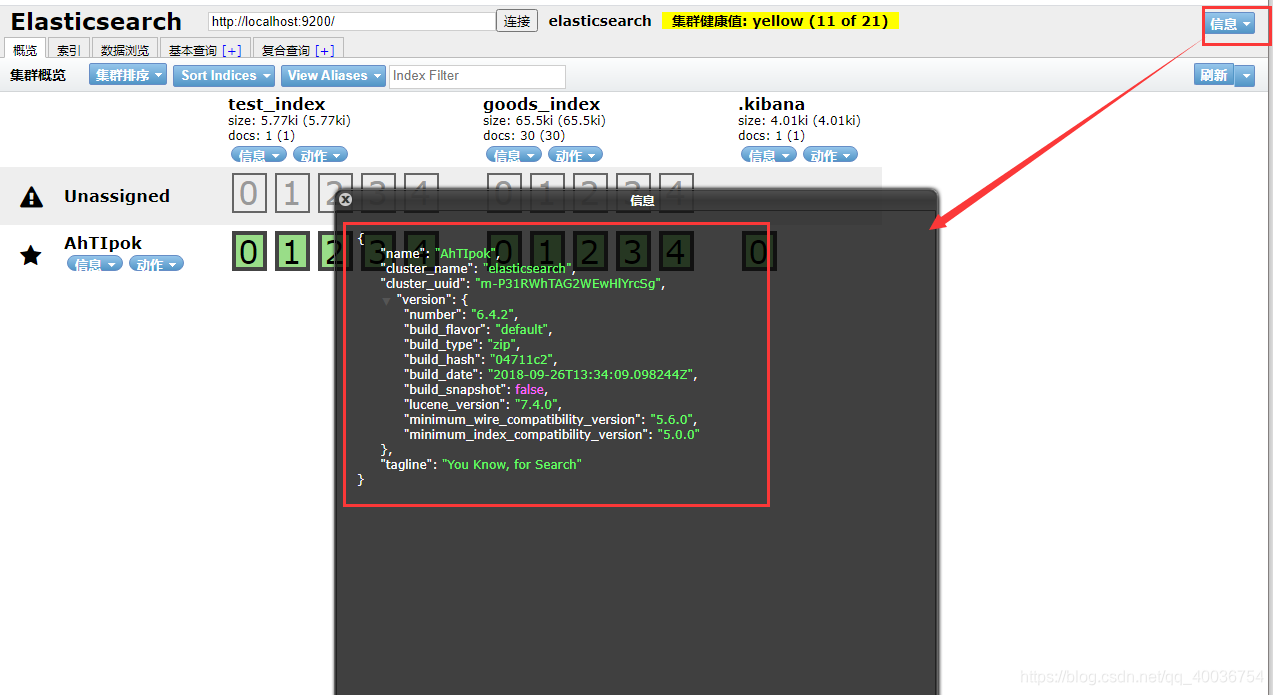The image size is (1273, 695).
Task: Click "size: 4.01ki (4.01ki)" text
Action: click(799, 120)
